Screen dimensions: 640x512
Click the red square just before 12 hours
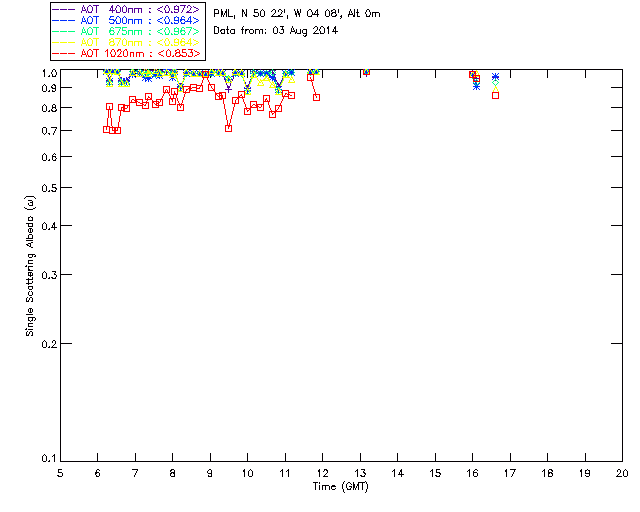316,98
